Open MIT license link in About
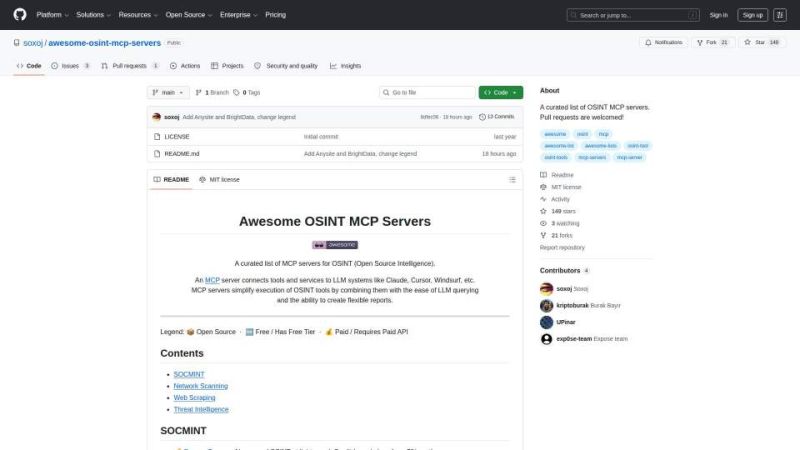The height and width of the screenshot is (450, 800). click(x=561, y=187)
